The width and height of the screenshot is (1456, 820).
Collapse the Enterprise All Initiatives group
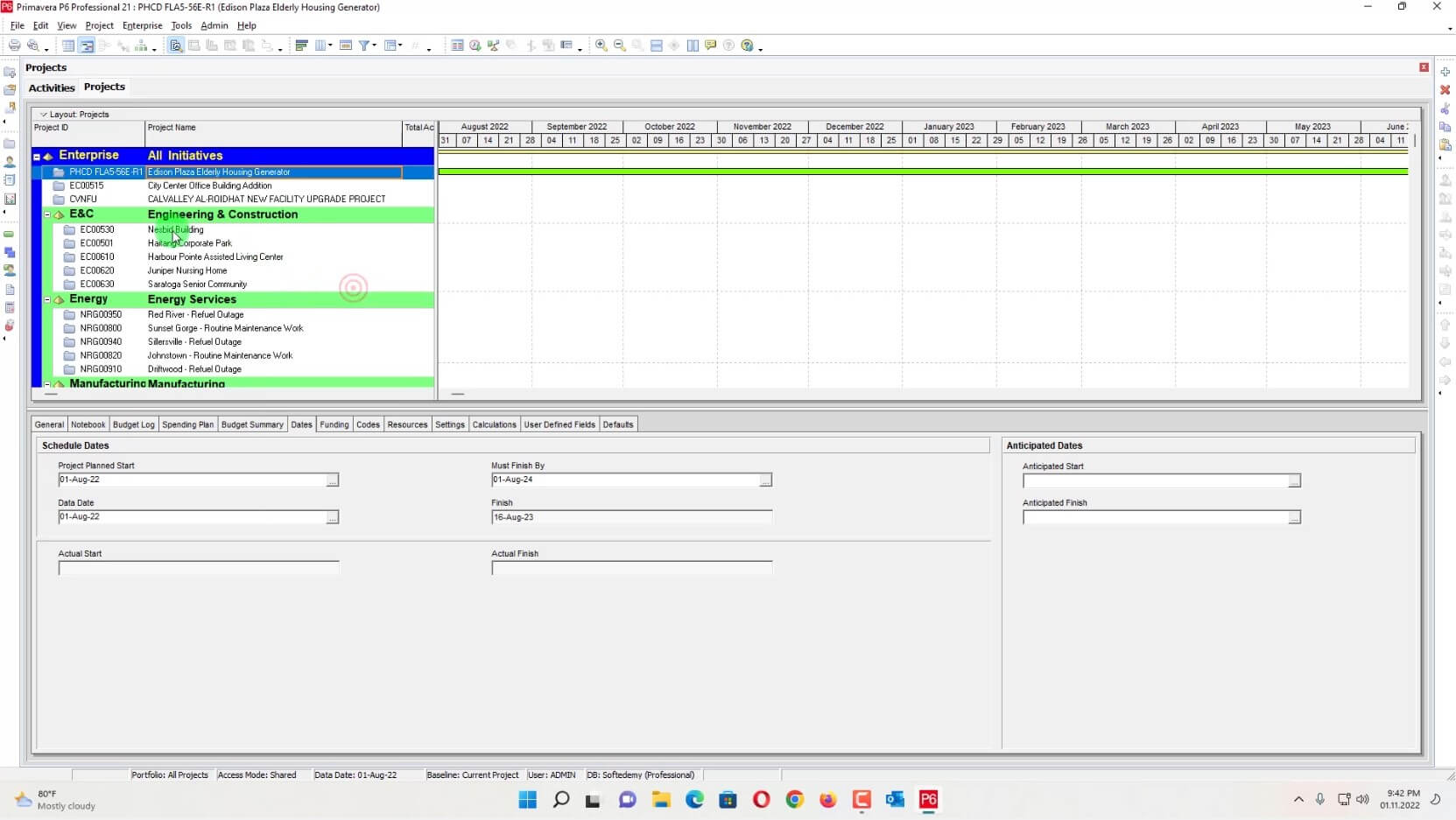(x=37, y=157)
